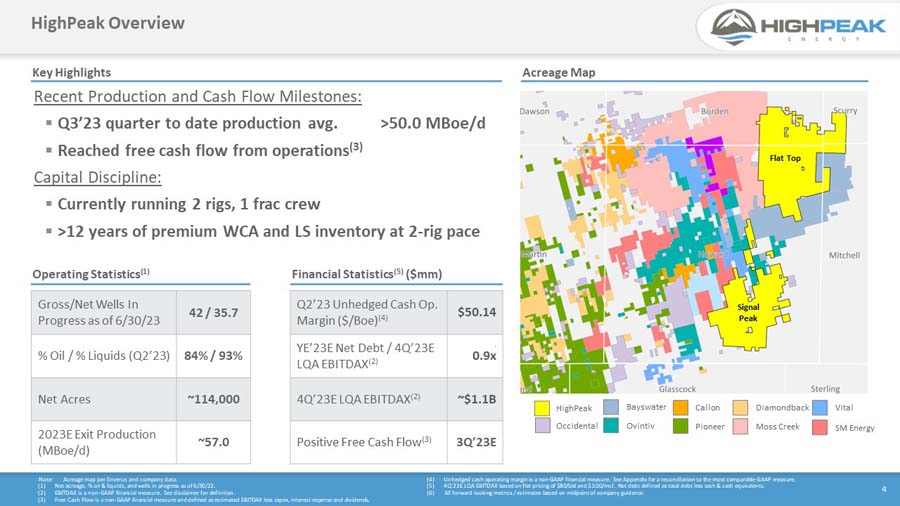Click the SM Energy red legend swatch
Image resolution: width=900 pixels, height=506 pixels.
[820, 427]
